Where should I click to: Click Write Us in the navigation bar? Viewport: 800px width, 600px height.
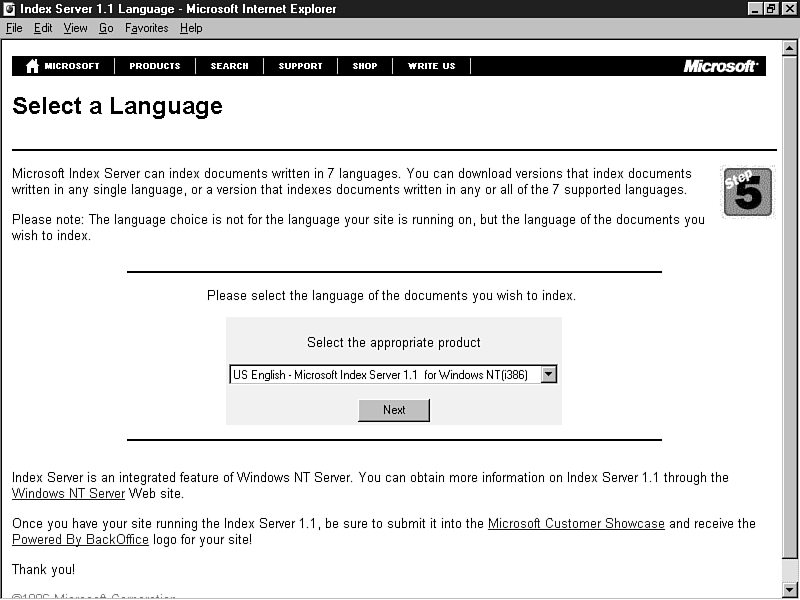(431, 66)
